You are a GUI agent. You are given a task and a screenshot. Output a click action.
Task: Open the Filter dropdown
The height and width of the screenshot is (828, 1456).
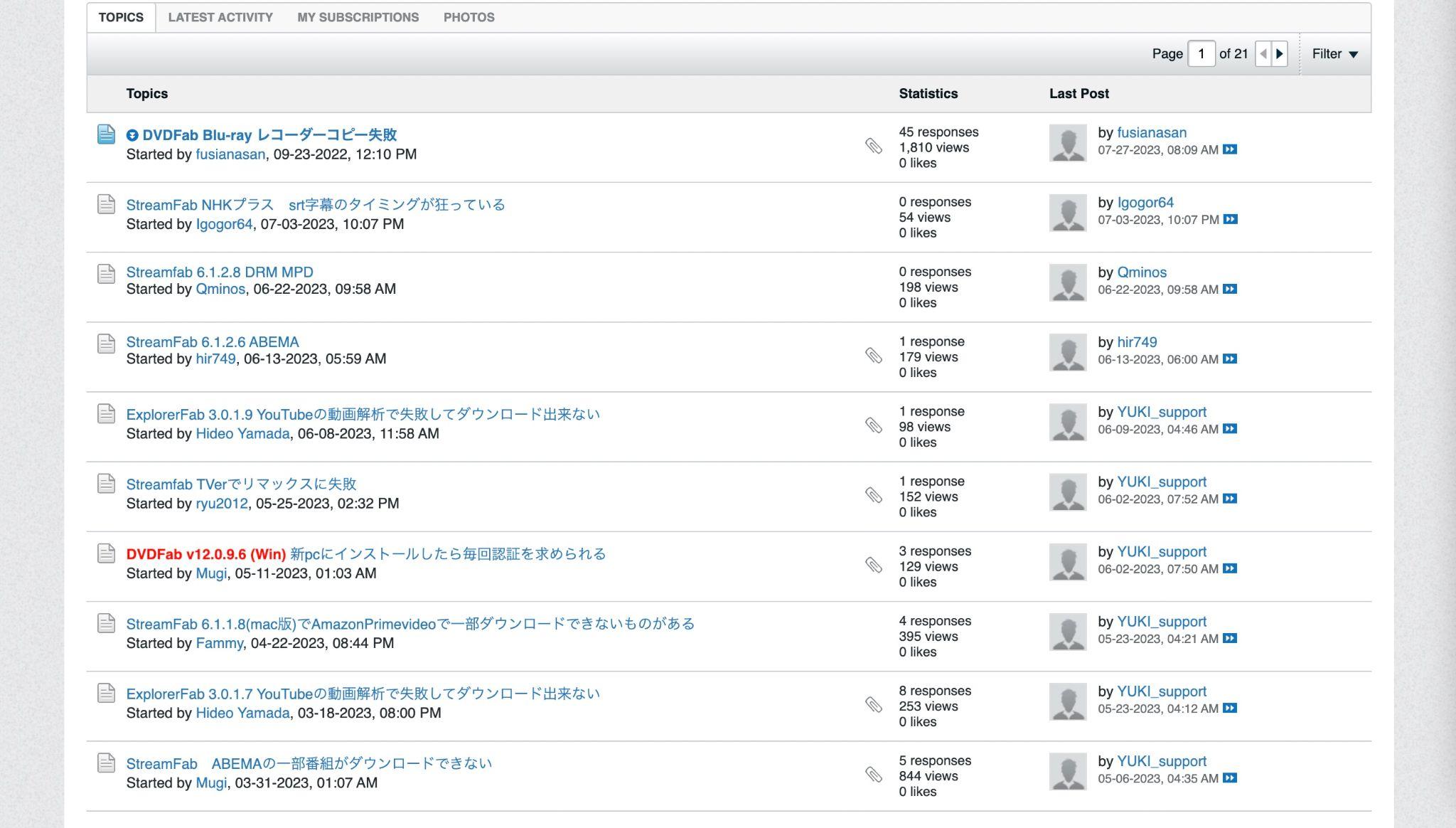click(x=1334, y=54)
